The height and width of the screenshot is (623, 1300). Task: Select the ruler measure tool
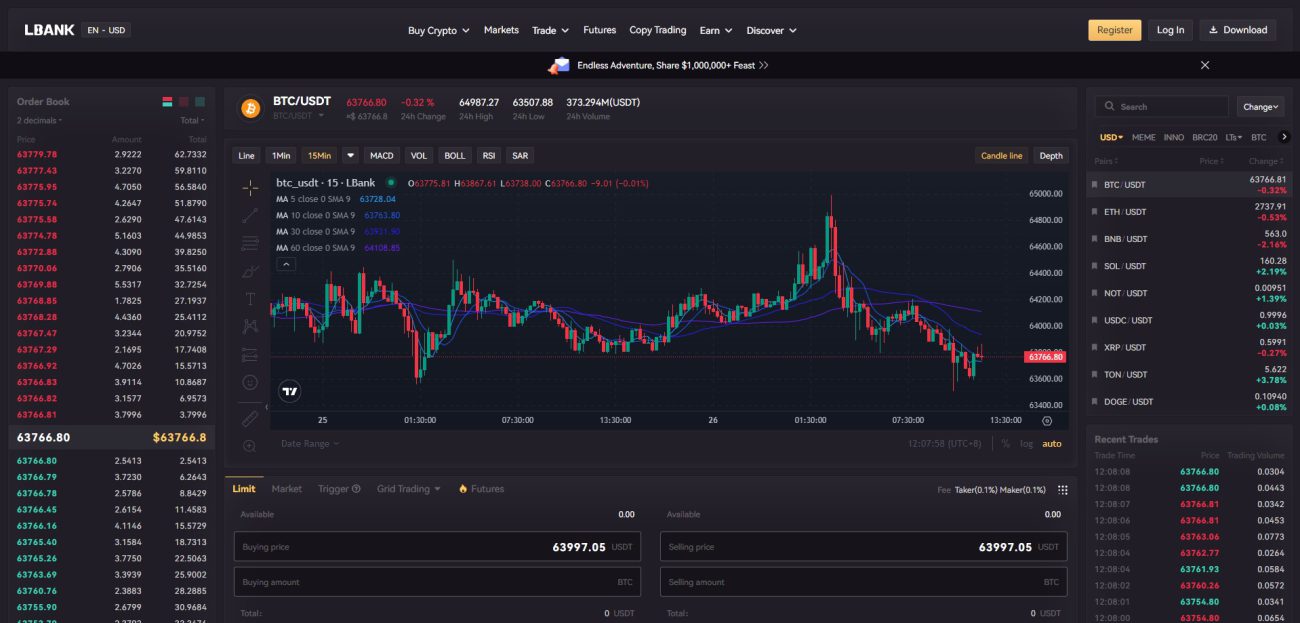pos(250,418)
